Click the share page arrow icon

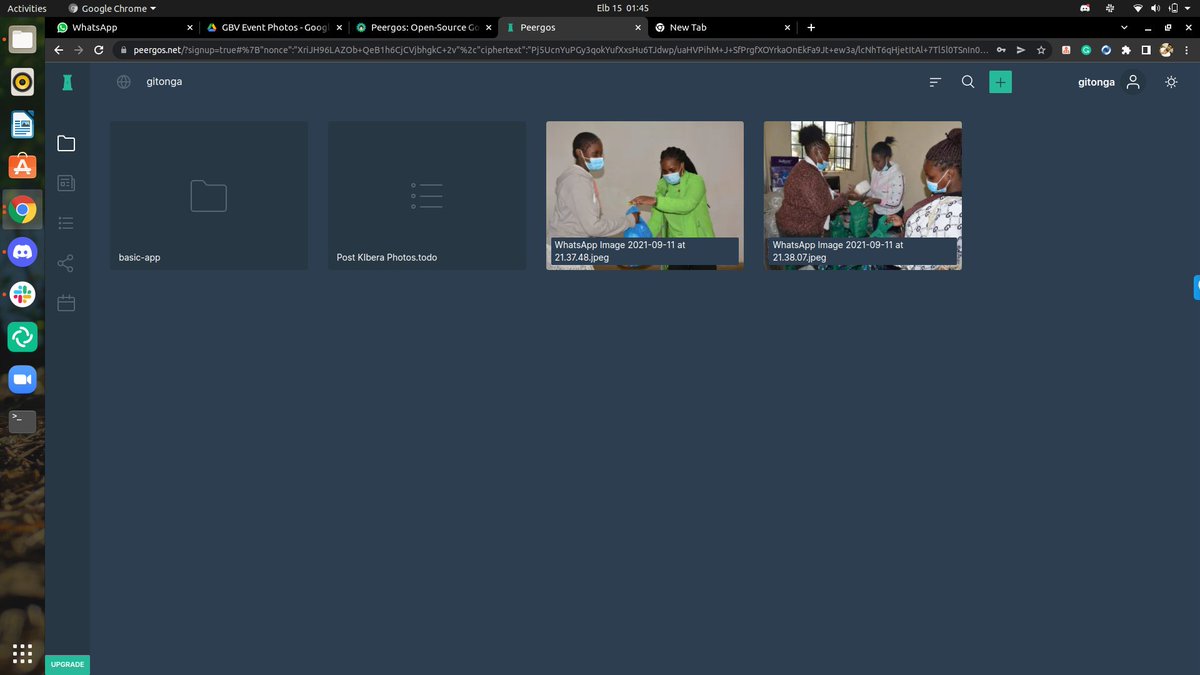[x=1021, y=49]
